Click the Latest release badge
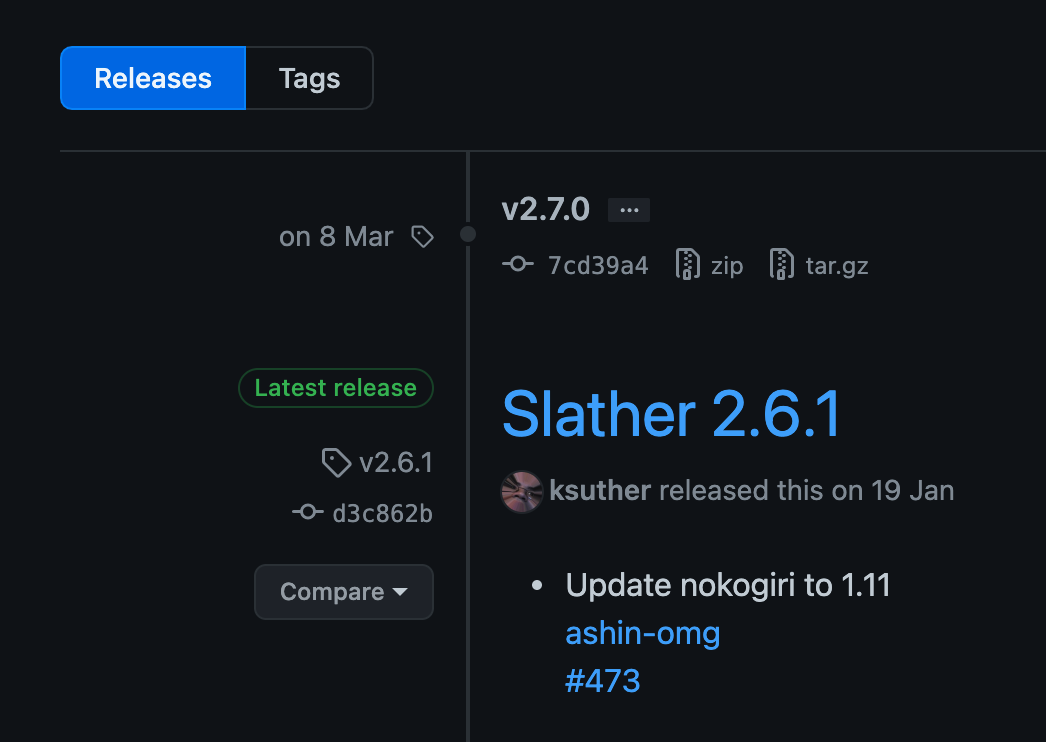This screenshot has height=742, width=1046. [x=336, y=388]
